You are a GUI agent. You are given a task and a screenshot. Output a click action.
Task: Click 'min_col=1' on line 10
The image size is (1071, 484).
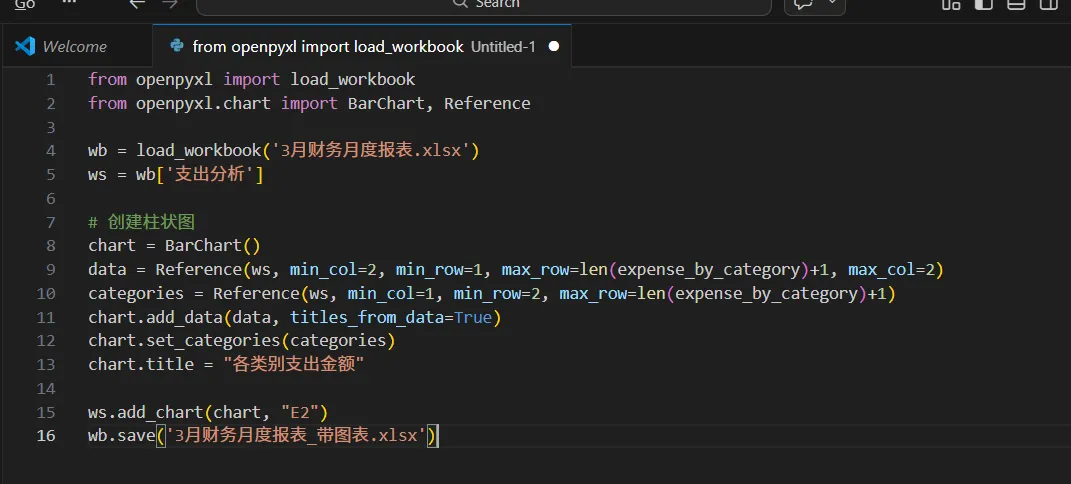click(391, 294)
